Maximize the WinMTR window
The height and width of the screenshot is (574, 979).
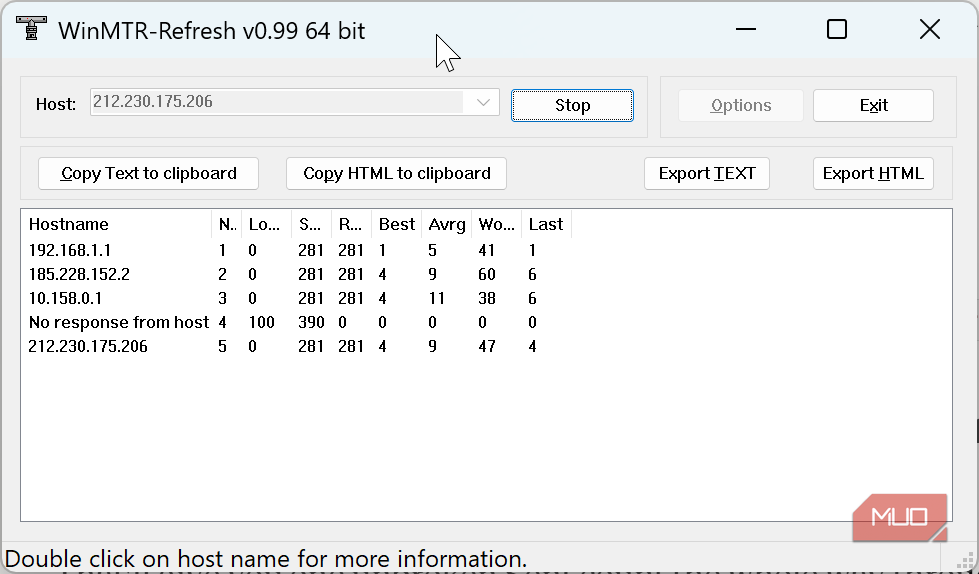point(837,29)
